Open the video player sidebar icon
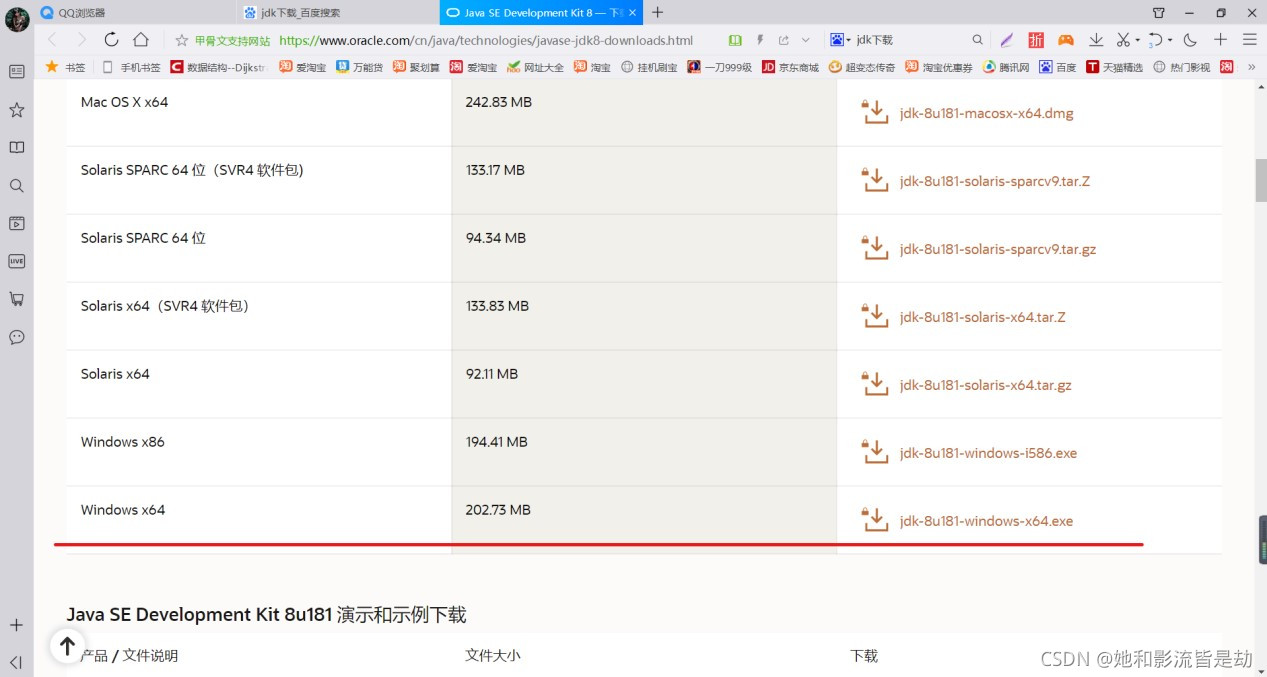 [16, 223]
